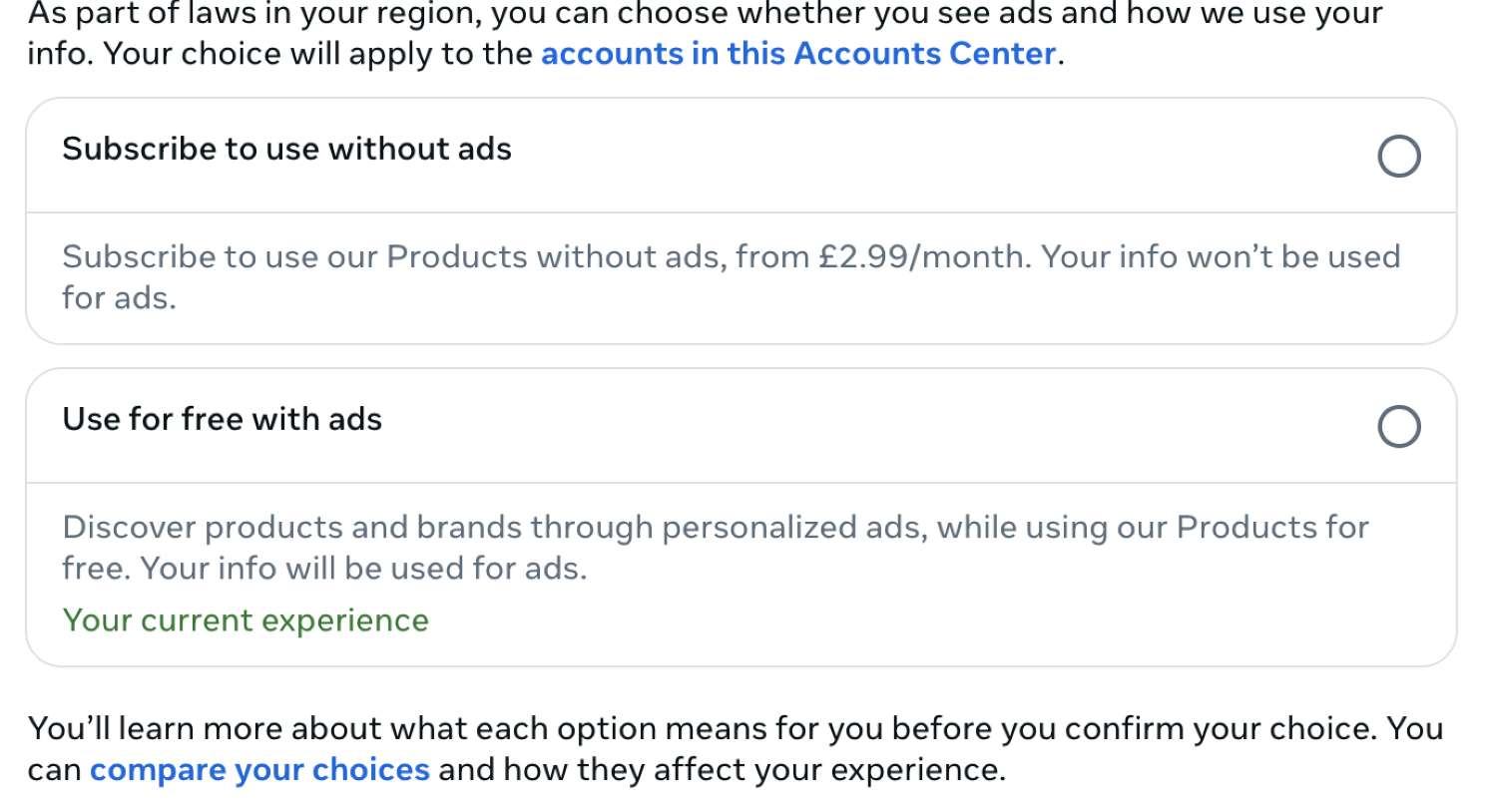Click the Use for free with ads heading
1485x812 pixels.
pyautogui.click(x=222, y=420)
